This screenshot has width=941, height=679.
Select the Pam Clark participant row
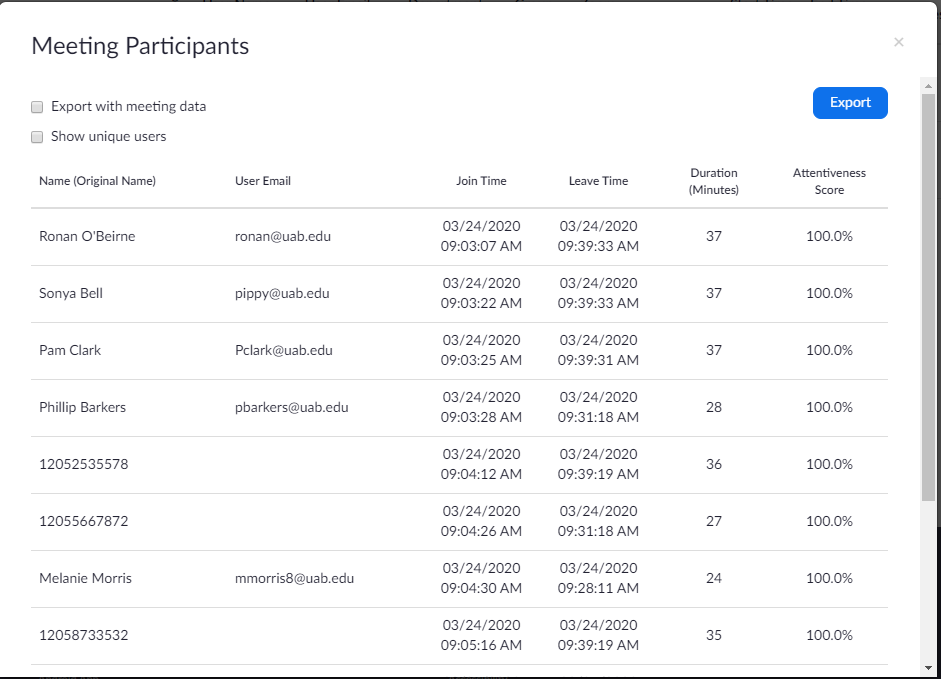[x=70, y=351]
